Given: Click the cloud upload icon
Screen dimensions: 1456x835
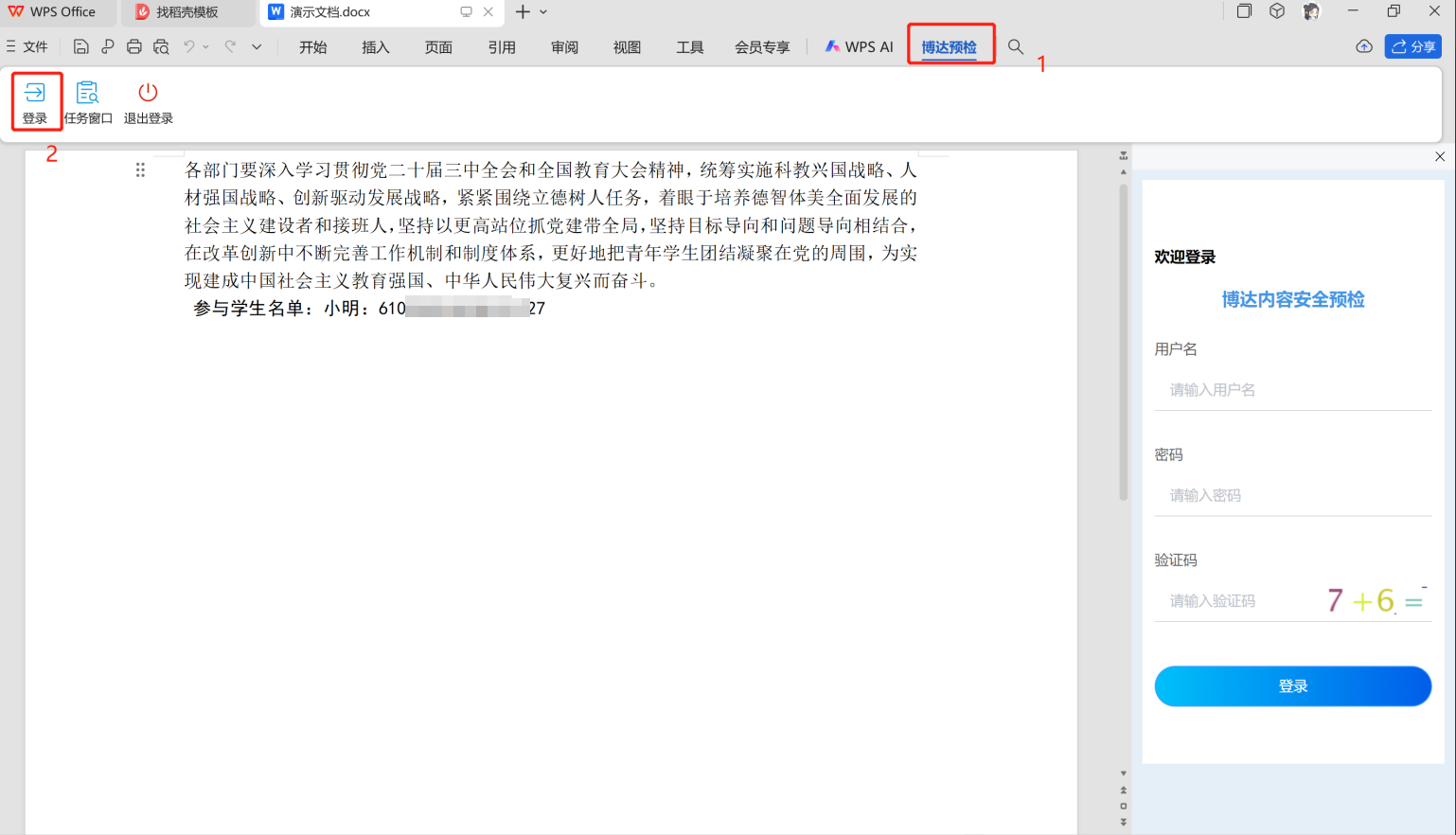Looking at the screenshot, I should point(1363,46).
